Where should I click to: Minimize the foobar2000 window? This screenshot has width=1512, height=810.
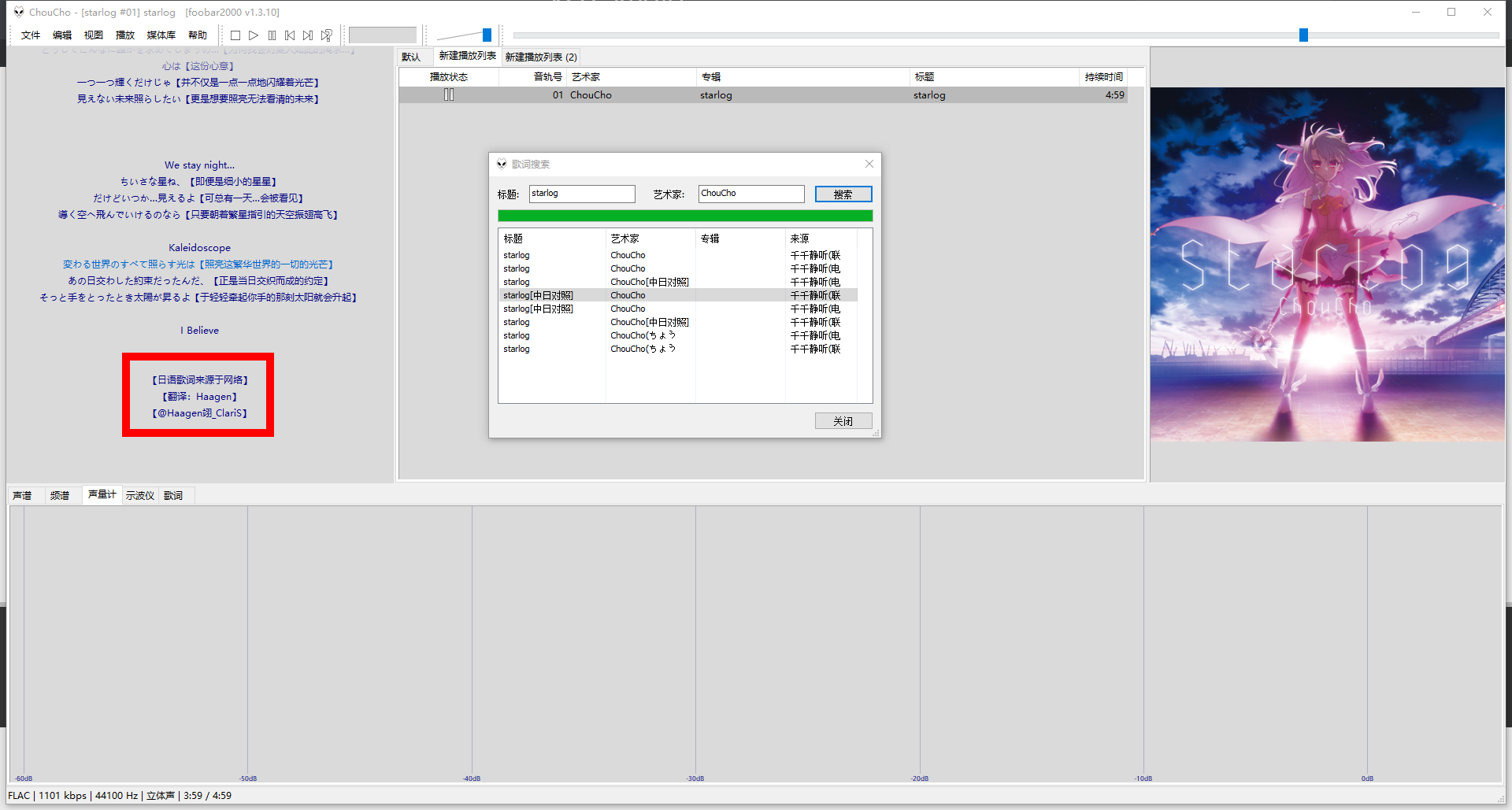point(1415,12)
